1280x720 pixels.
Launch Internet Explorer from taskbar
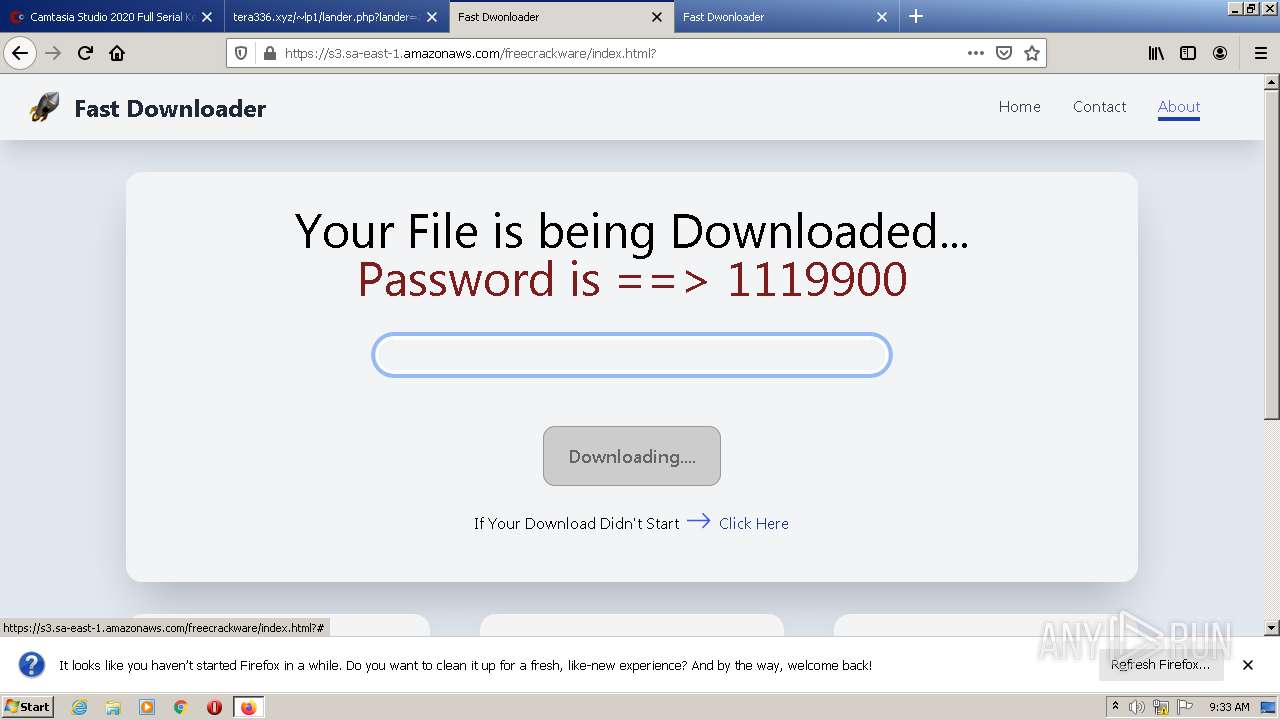click(x=80, y=707)
